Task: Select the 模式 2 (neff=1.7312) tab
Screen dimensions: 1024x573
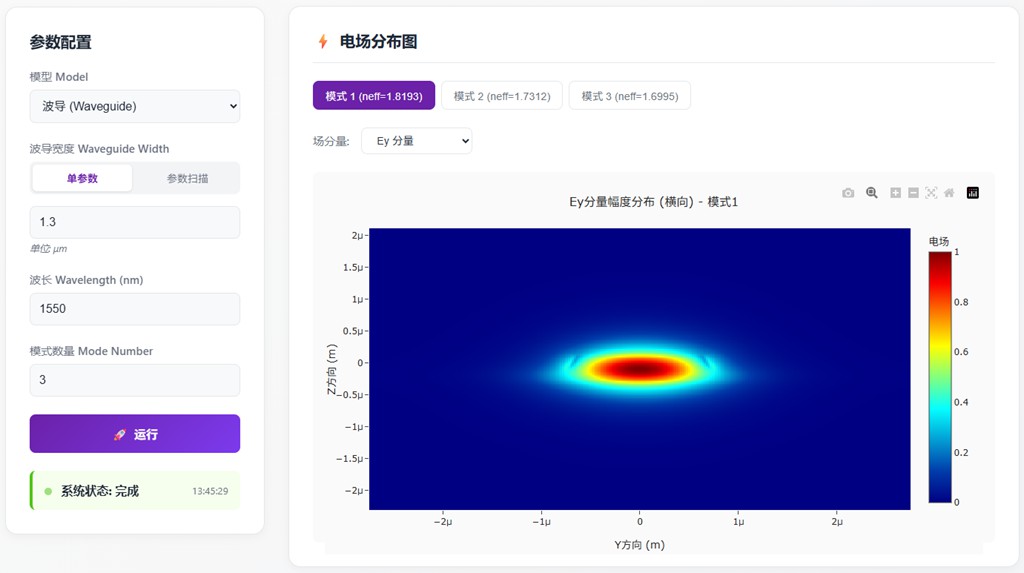Action: [502, 96]
